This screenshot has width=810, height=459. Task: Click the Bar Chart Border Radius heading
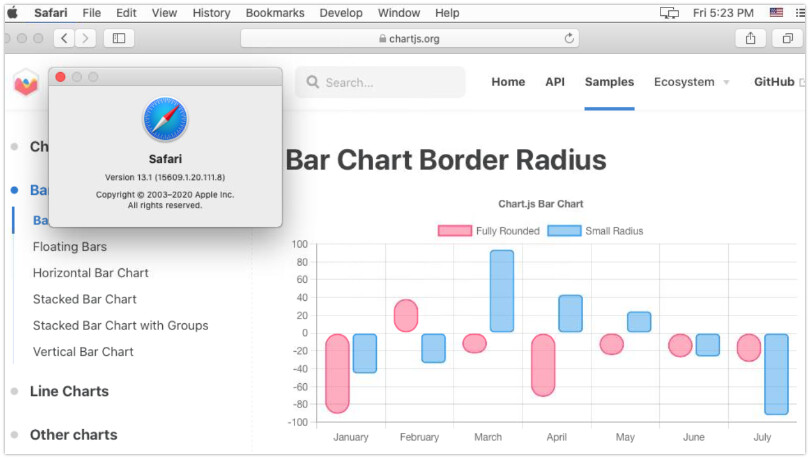coord(446,160)
